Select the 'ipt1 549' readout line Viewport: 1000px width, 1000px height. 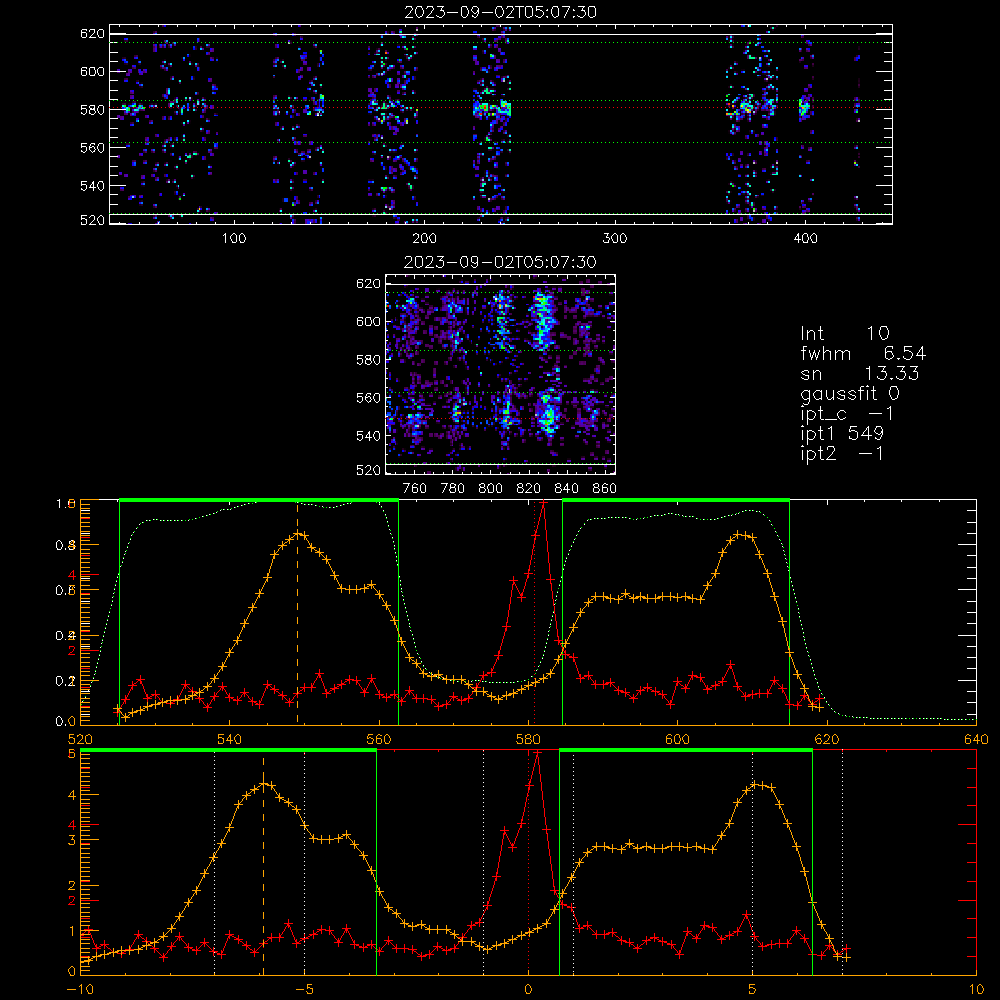(842, 434)
